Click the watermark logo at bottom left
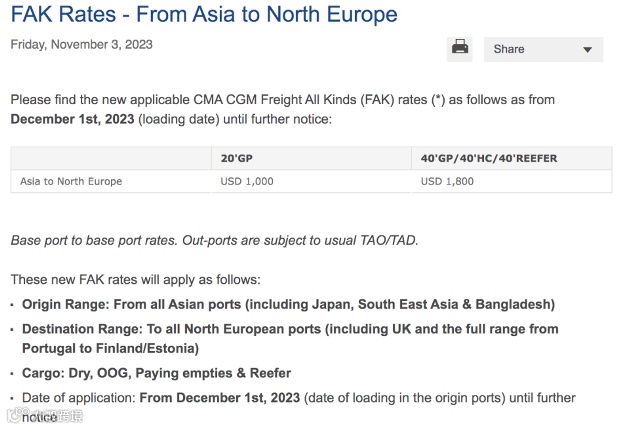This screenshot has width=622, height=429. click(44, 414)
